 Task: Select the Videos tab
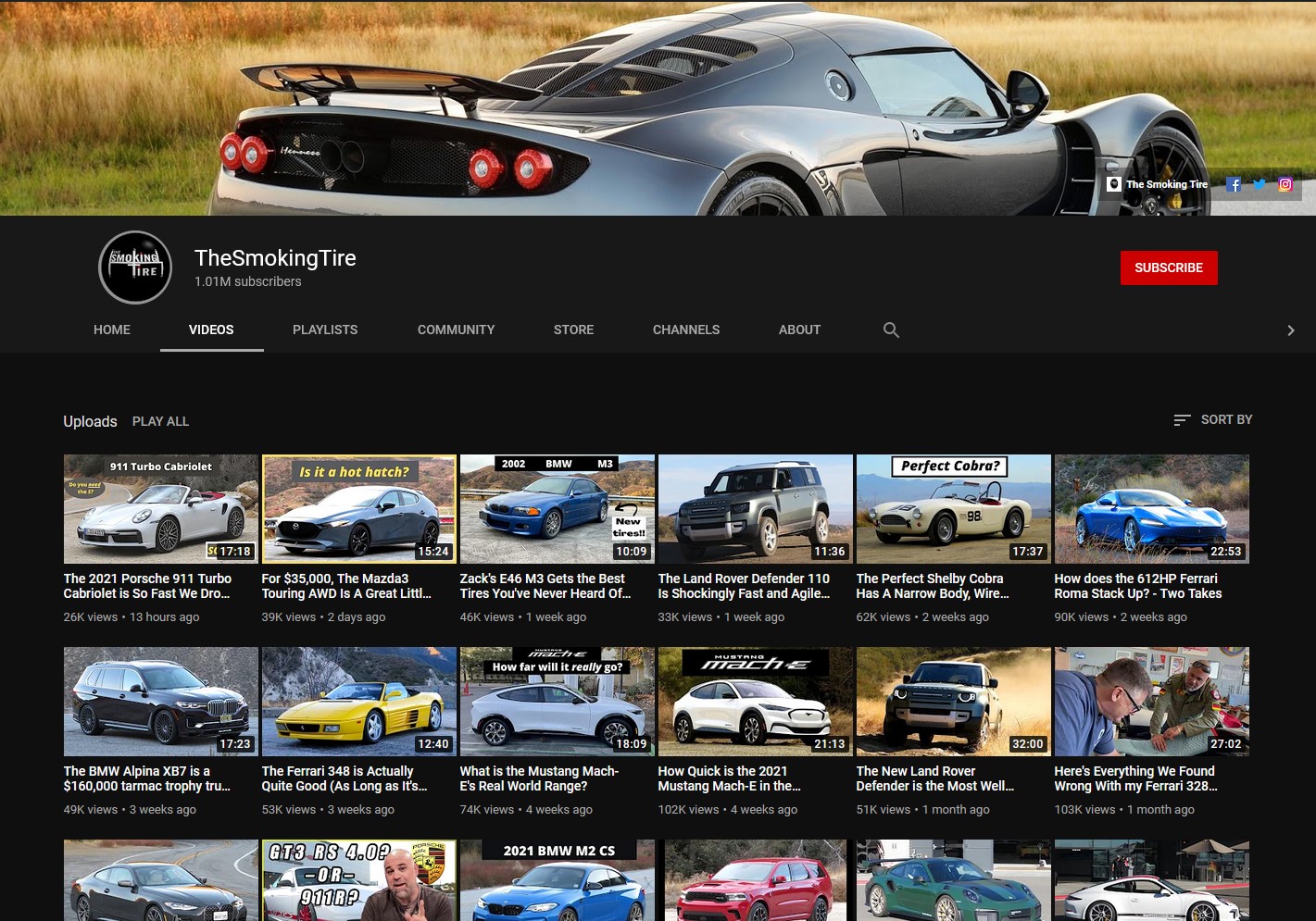[211, 330]
